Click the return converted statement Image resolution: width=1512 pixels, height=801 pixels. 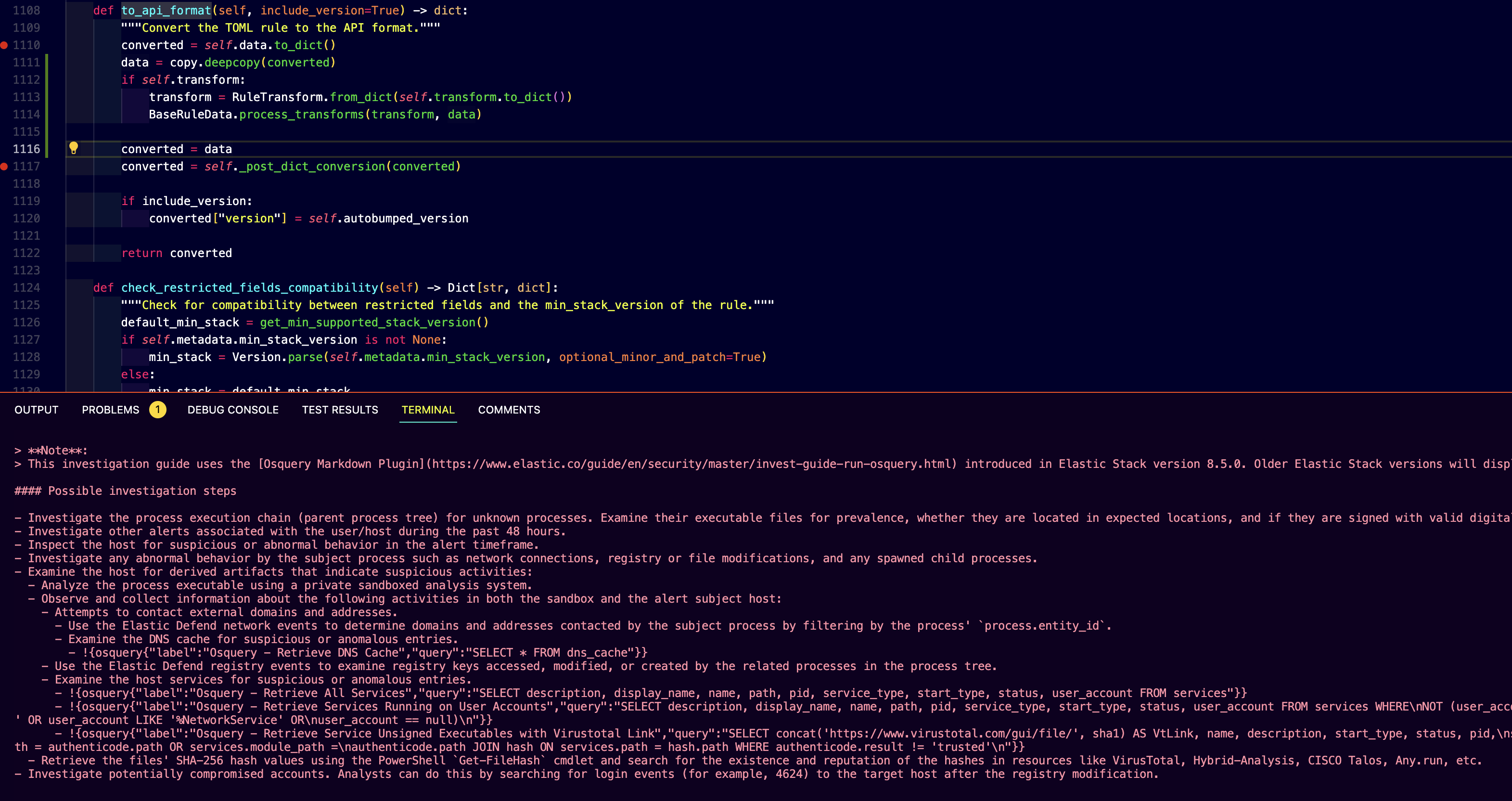click(176, 253)
